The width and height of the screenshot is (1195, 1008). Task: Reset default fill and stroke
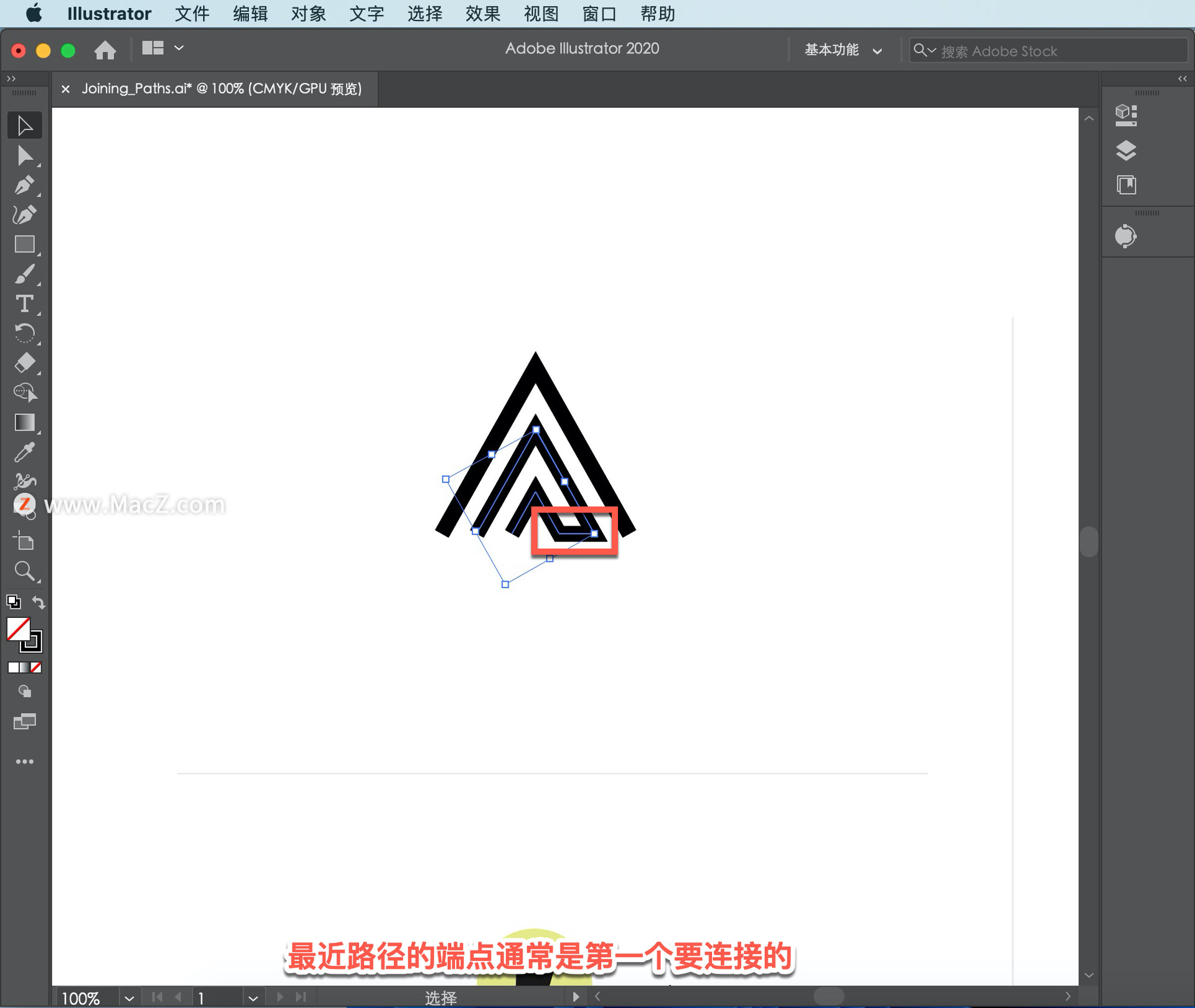[13, 602]
